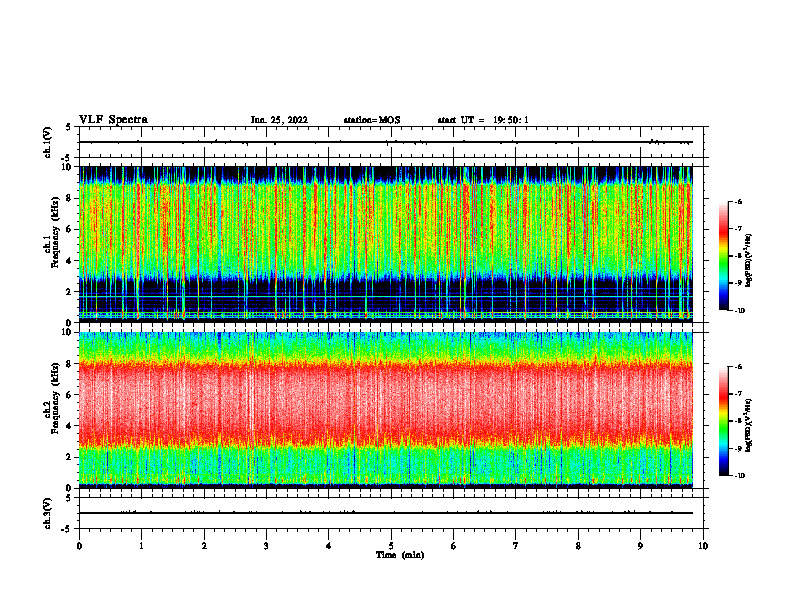The height and width of the screenshot is (612, 792).
Task: Click time axis tick label "7"
Action: (x=516, y=546)
